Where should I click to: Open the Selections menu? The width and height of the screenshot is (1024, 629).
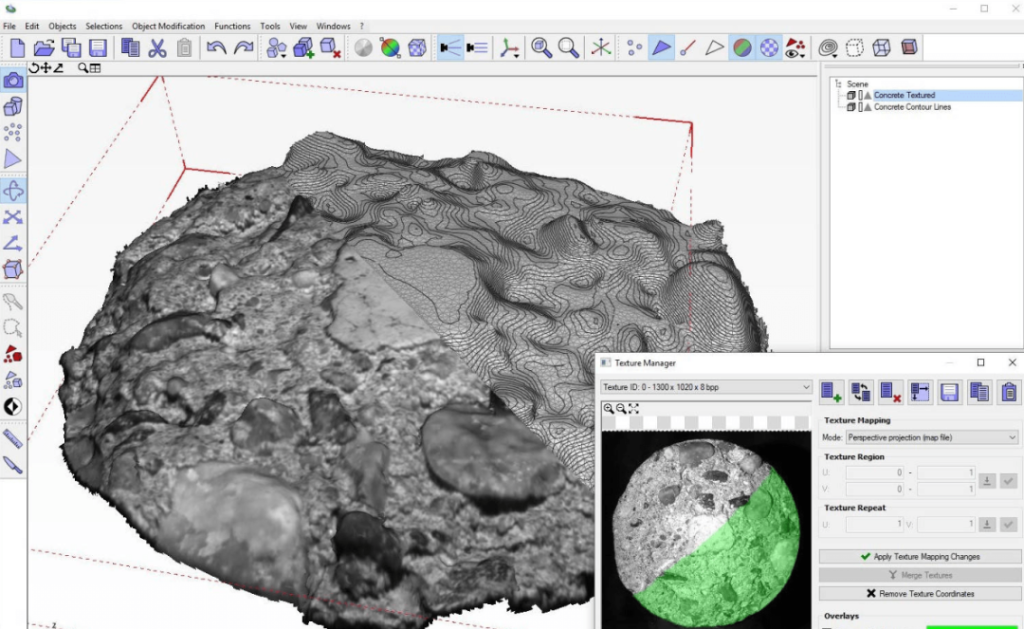pos(103,26)
